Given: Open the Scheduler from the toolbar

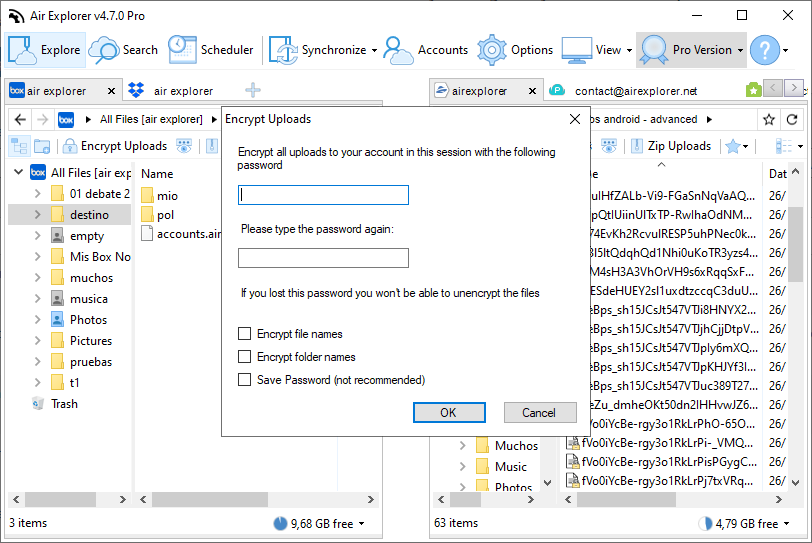Looking at the screenshot, I should tap(210, 50).
